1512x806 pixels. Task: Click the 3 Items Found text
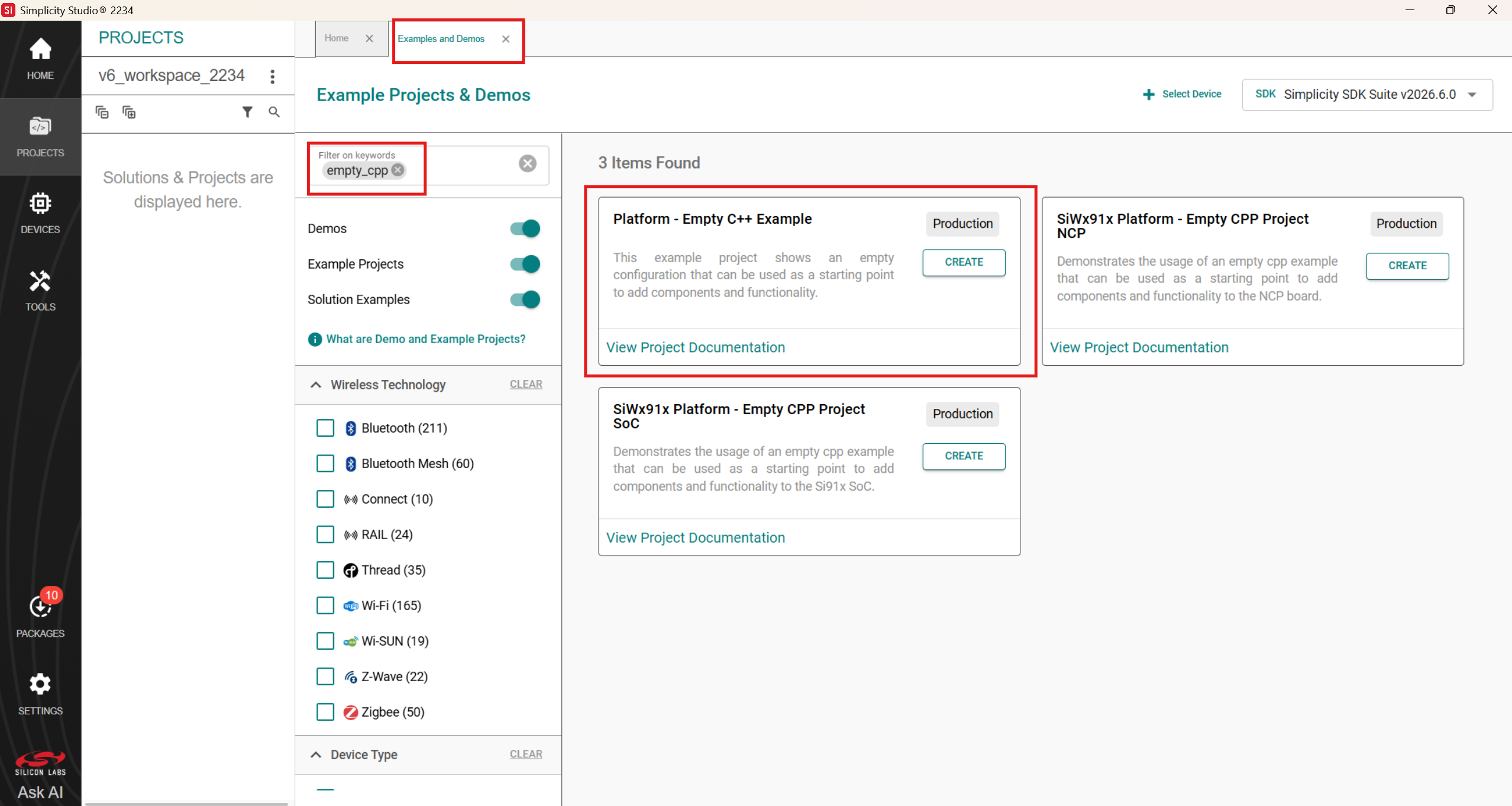tap(649, 163)
